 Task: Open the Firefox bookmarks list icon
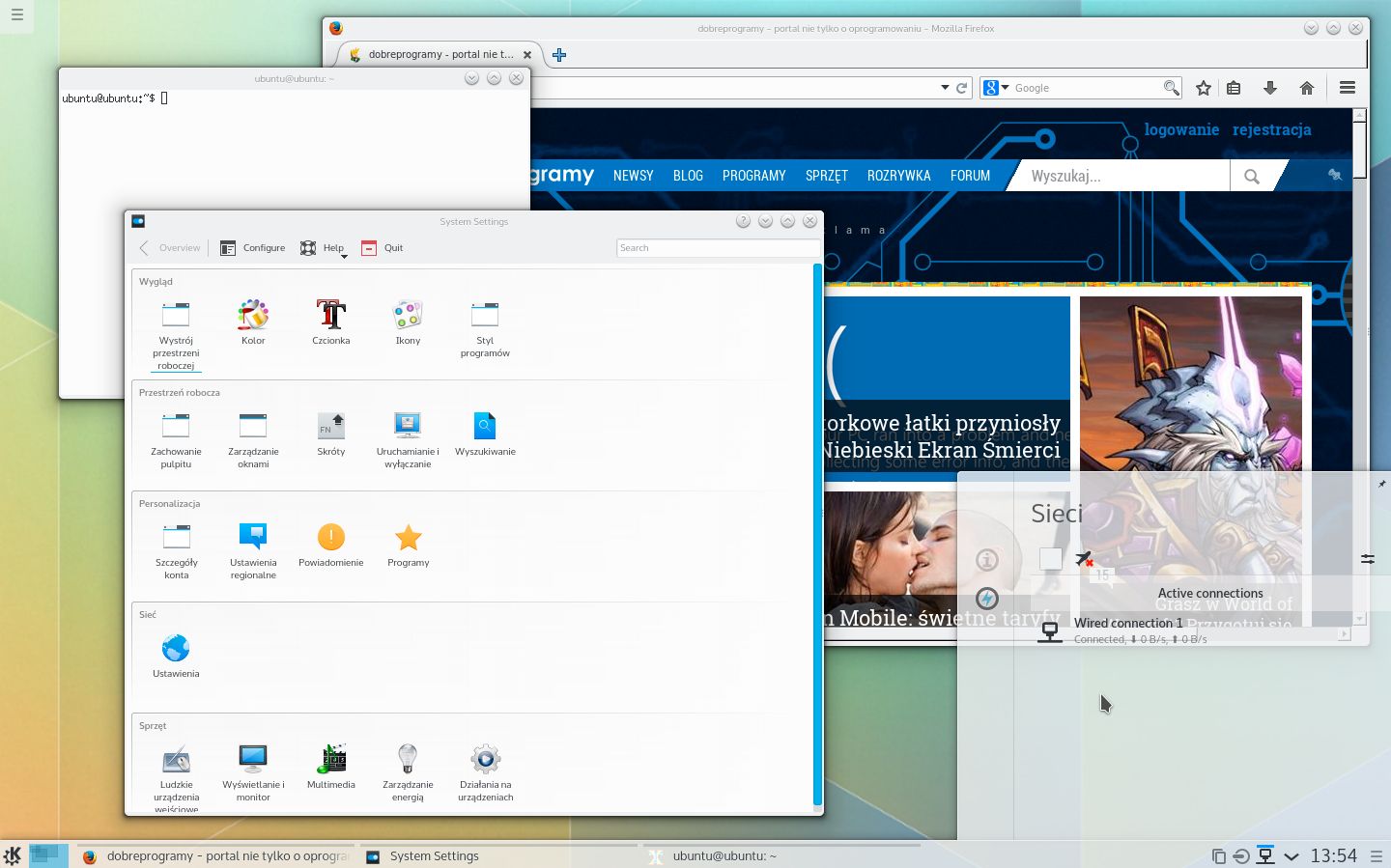[1234, 88]
